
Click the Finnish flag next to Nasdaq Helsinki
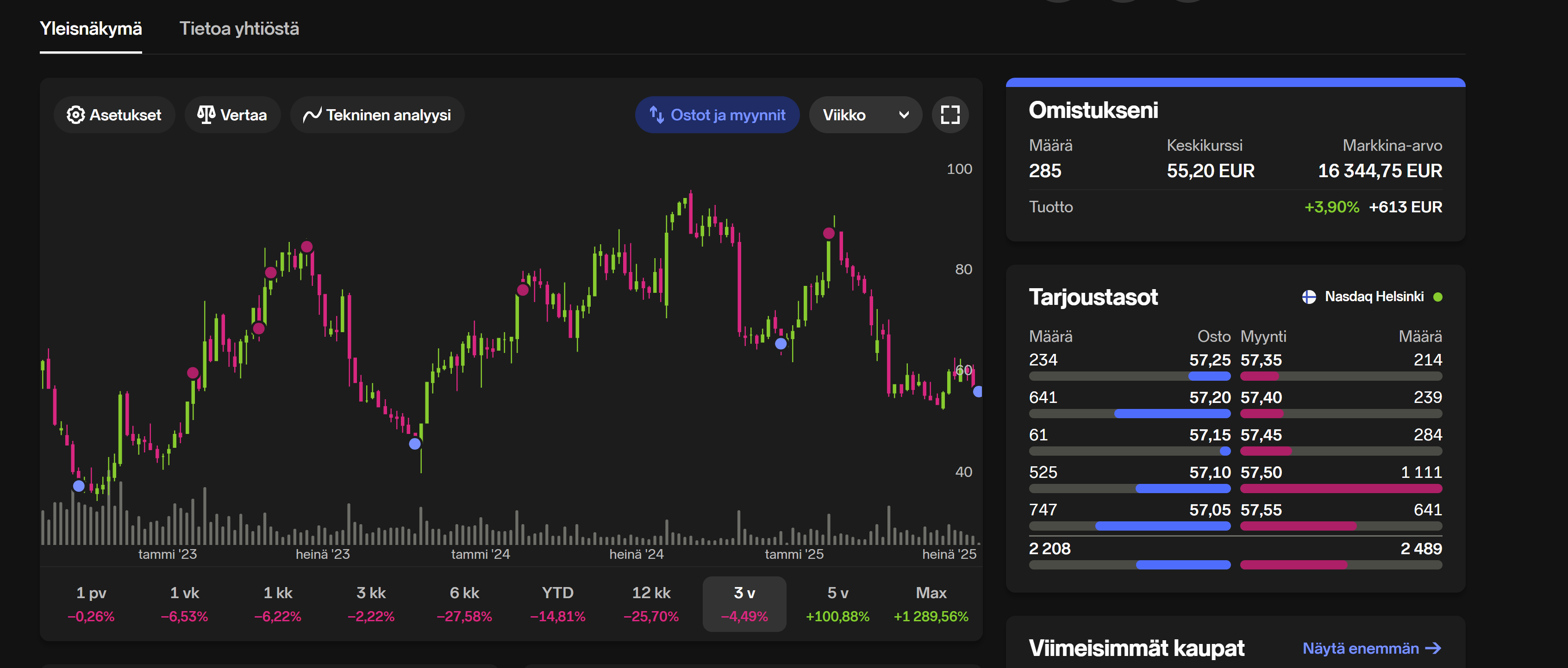click(x=1309, y=297)
